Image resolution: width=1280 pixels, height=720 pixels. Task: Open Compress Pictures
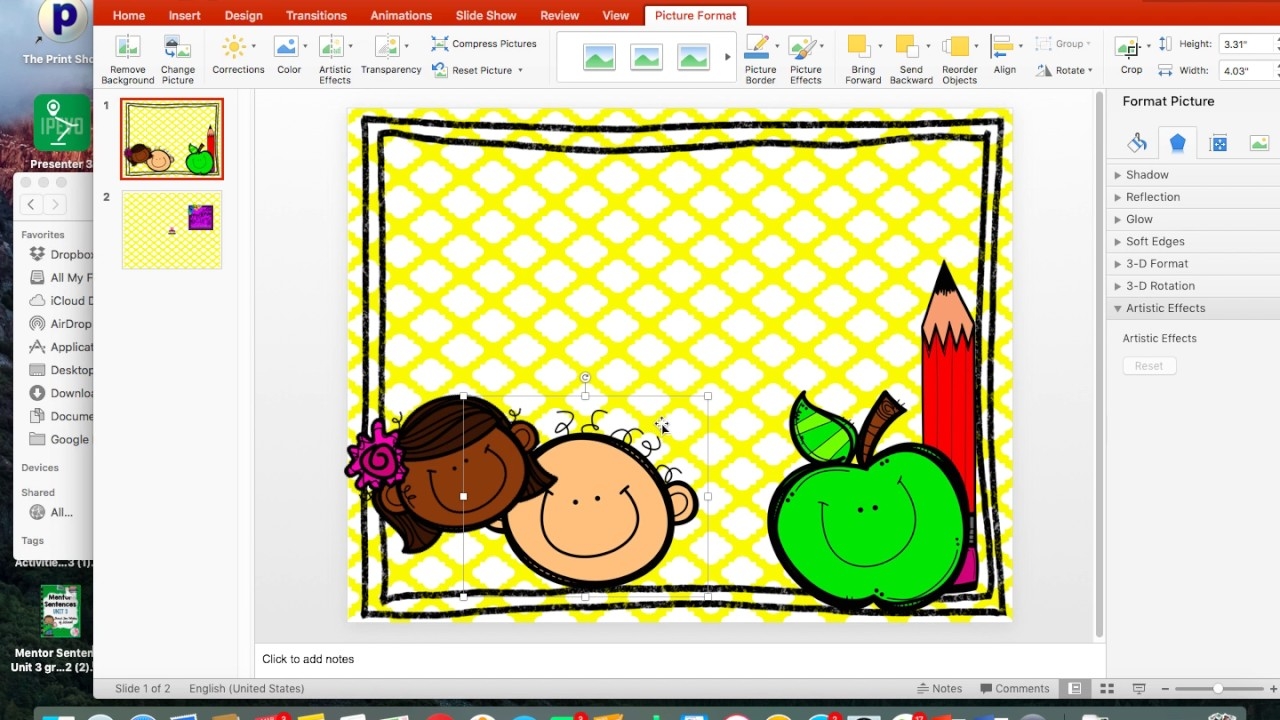pos(484,44)
